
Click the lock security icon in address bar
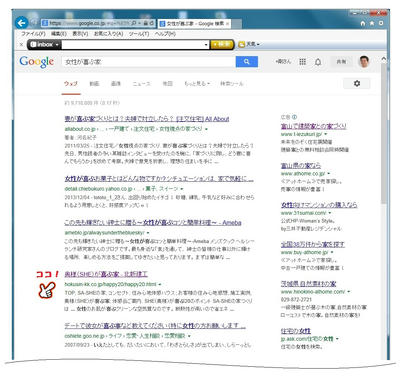pyautogui.click(x=146, y=23)
